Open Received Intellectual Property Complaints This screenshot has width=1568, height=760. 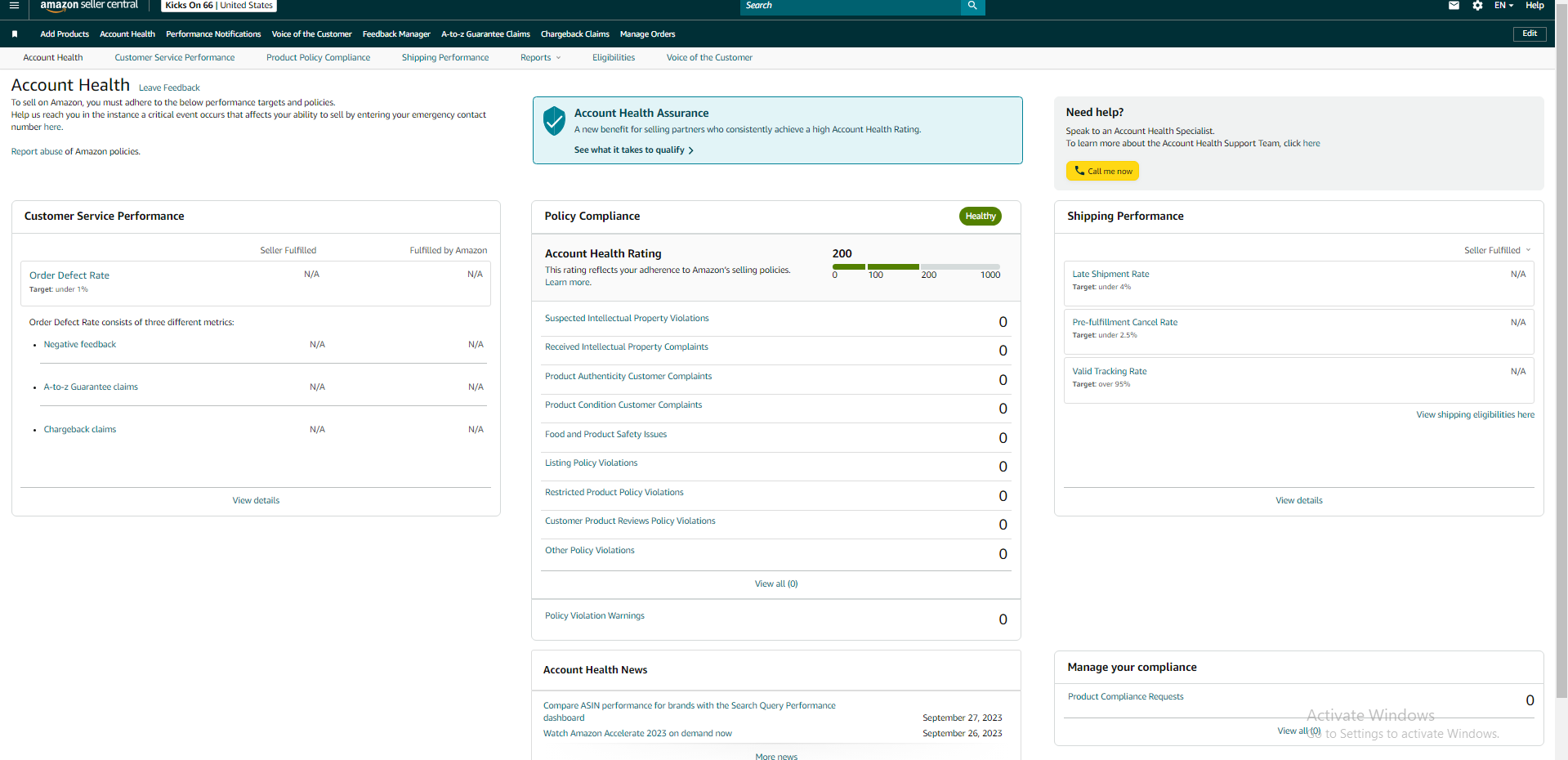pos(627,347)
